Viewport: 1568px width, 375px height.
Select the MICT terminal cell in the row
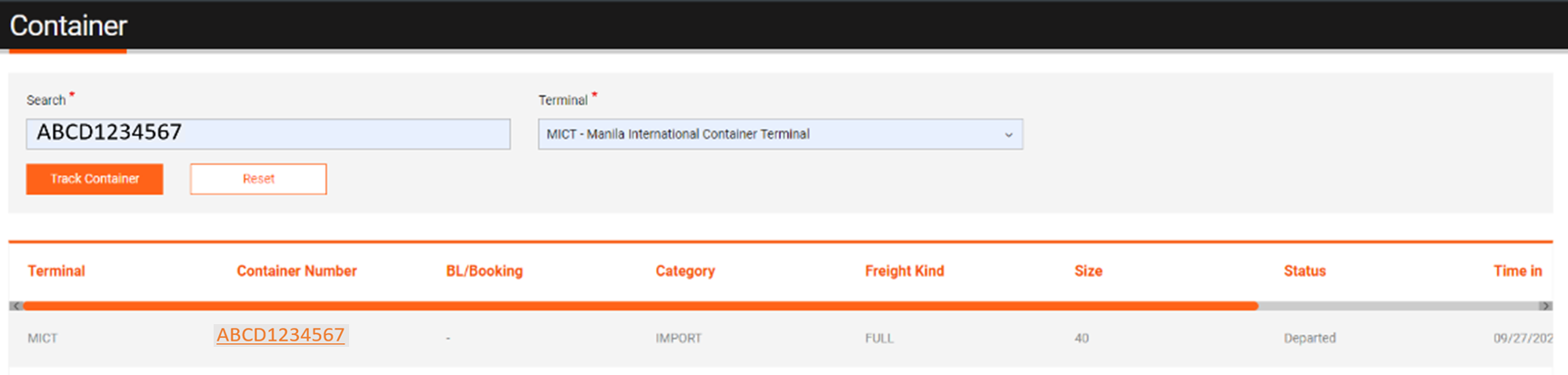[43, 338]
